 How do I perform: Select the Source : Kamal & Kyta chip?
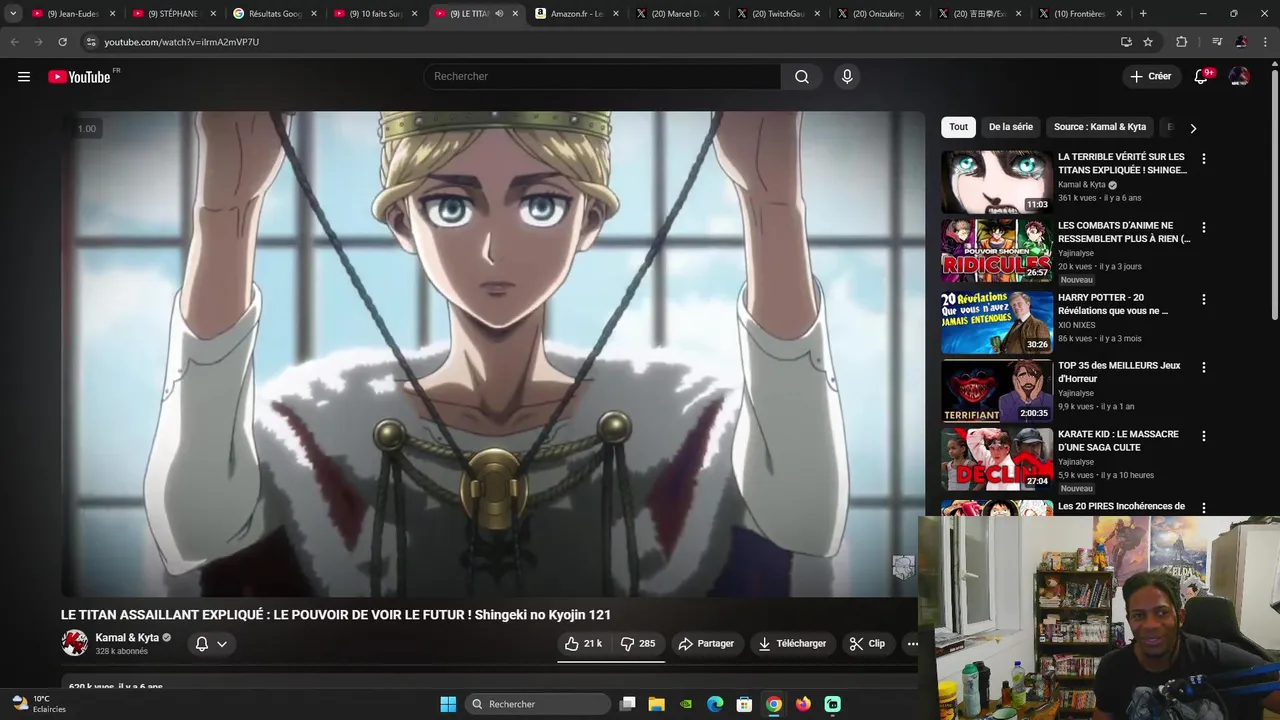click(1100, 127)
